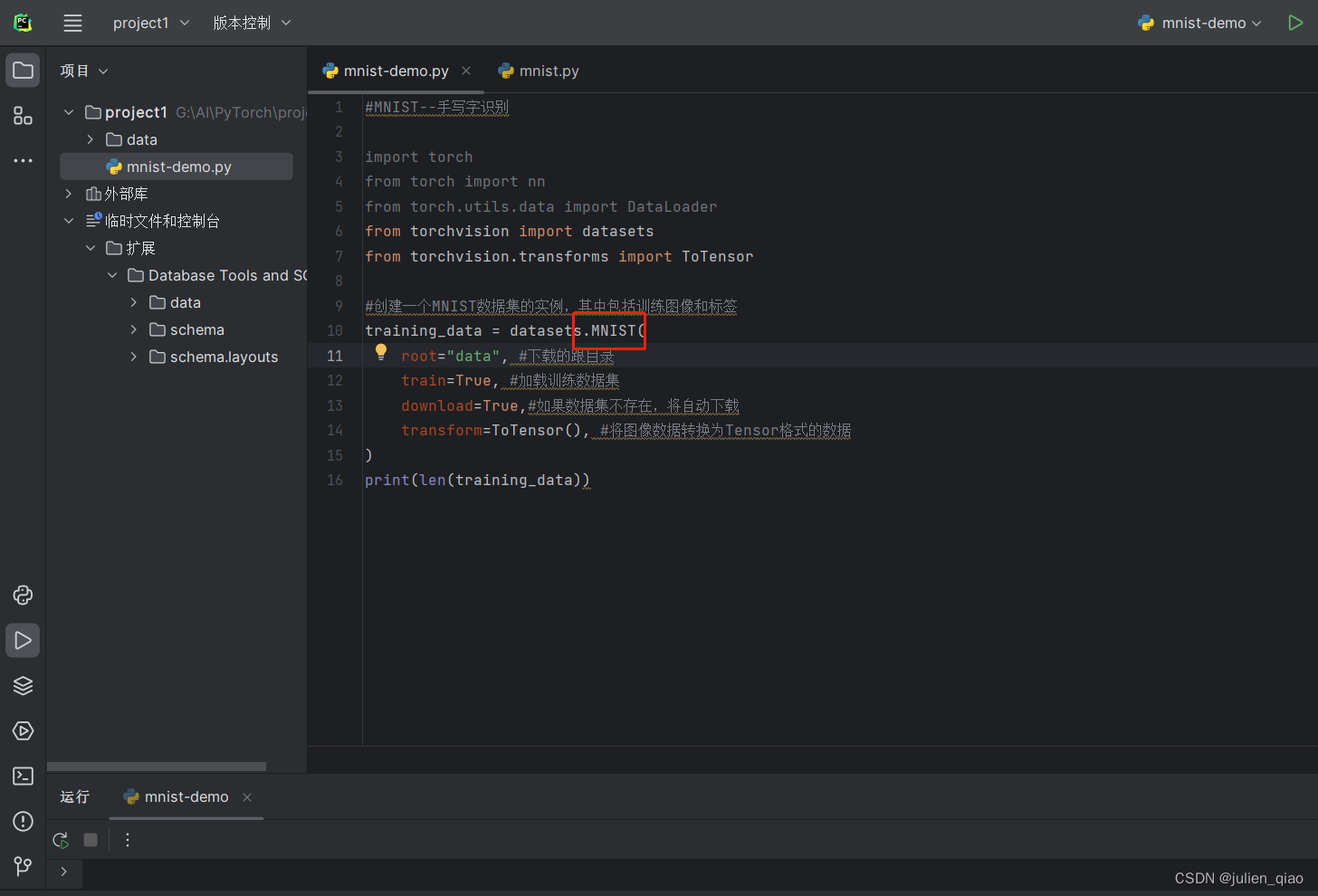Select mnist-demo.py in the project tree

pos(177,167)
